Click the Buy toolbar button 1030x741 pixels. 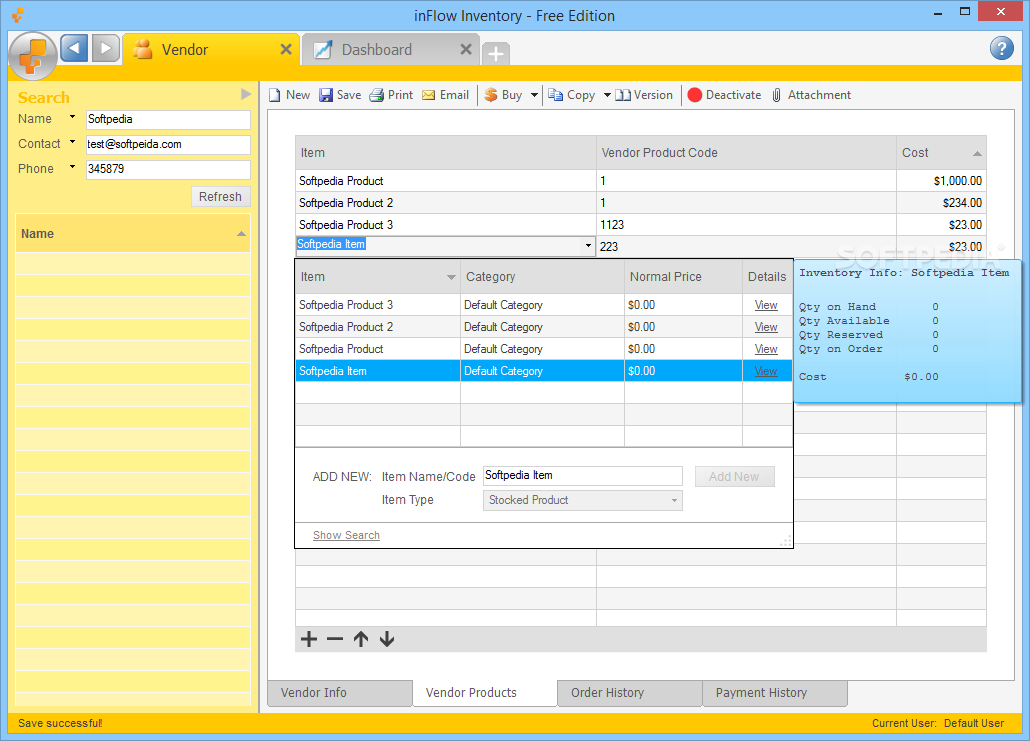point(503,95)
